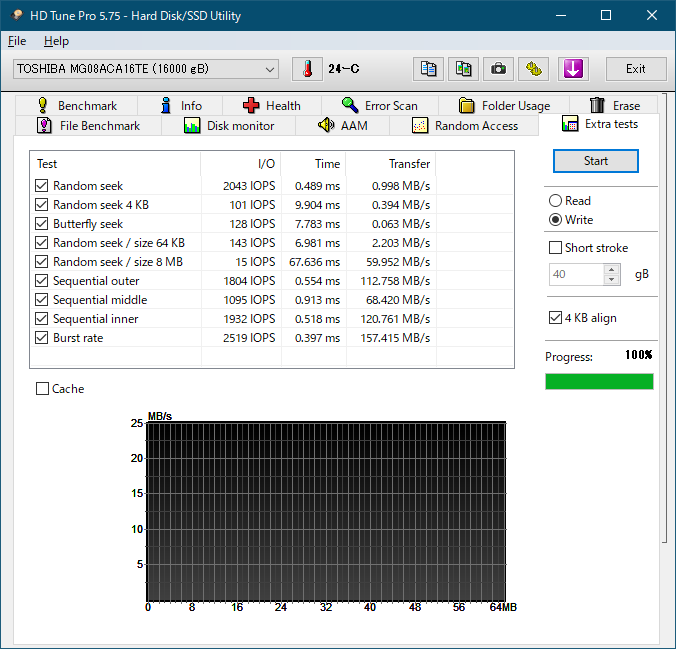The width and height of the screenshot is (676, 649).
Task: Copy text results to clipboard
Action: tap(428, 69)
